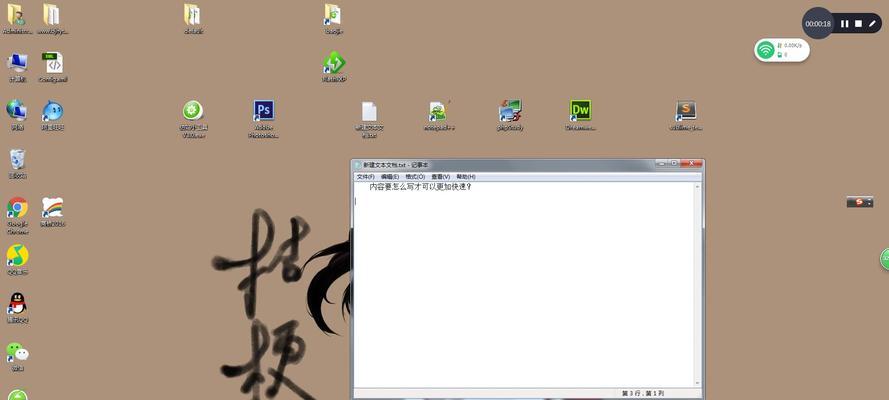The width and height of the screenshot is (889, 400).
Task: Stop the screen recording
Action: [858, 24]
